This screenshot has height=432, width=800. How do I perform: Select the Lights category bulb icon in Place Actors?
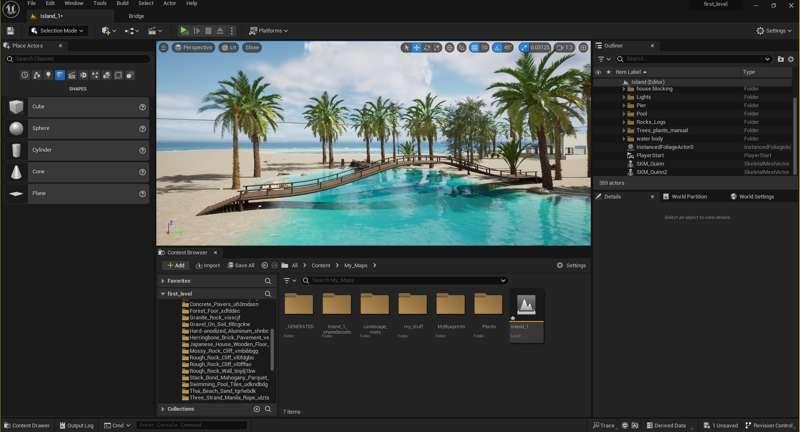click(48, 75)
